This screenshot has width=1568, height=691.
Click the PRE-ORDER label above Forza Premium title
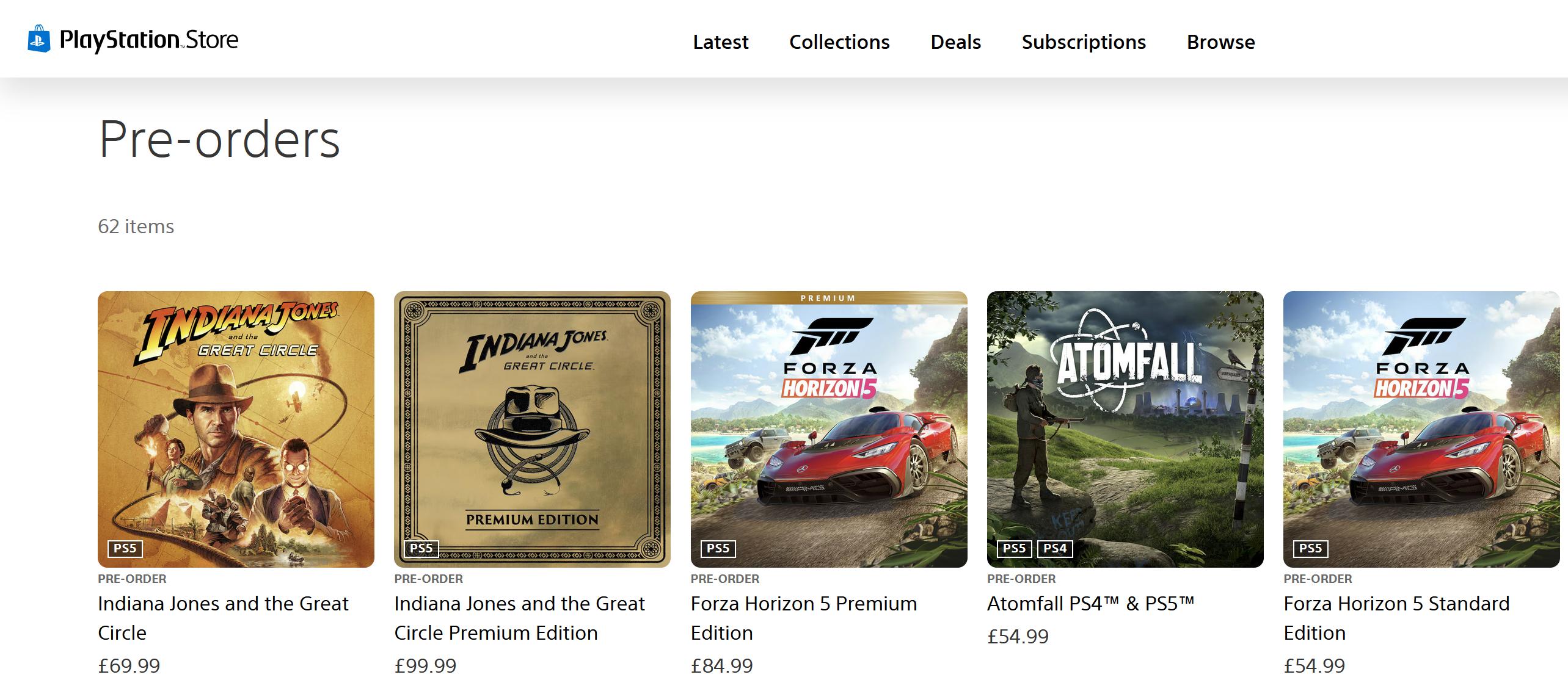(x=725, y=579)
